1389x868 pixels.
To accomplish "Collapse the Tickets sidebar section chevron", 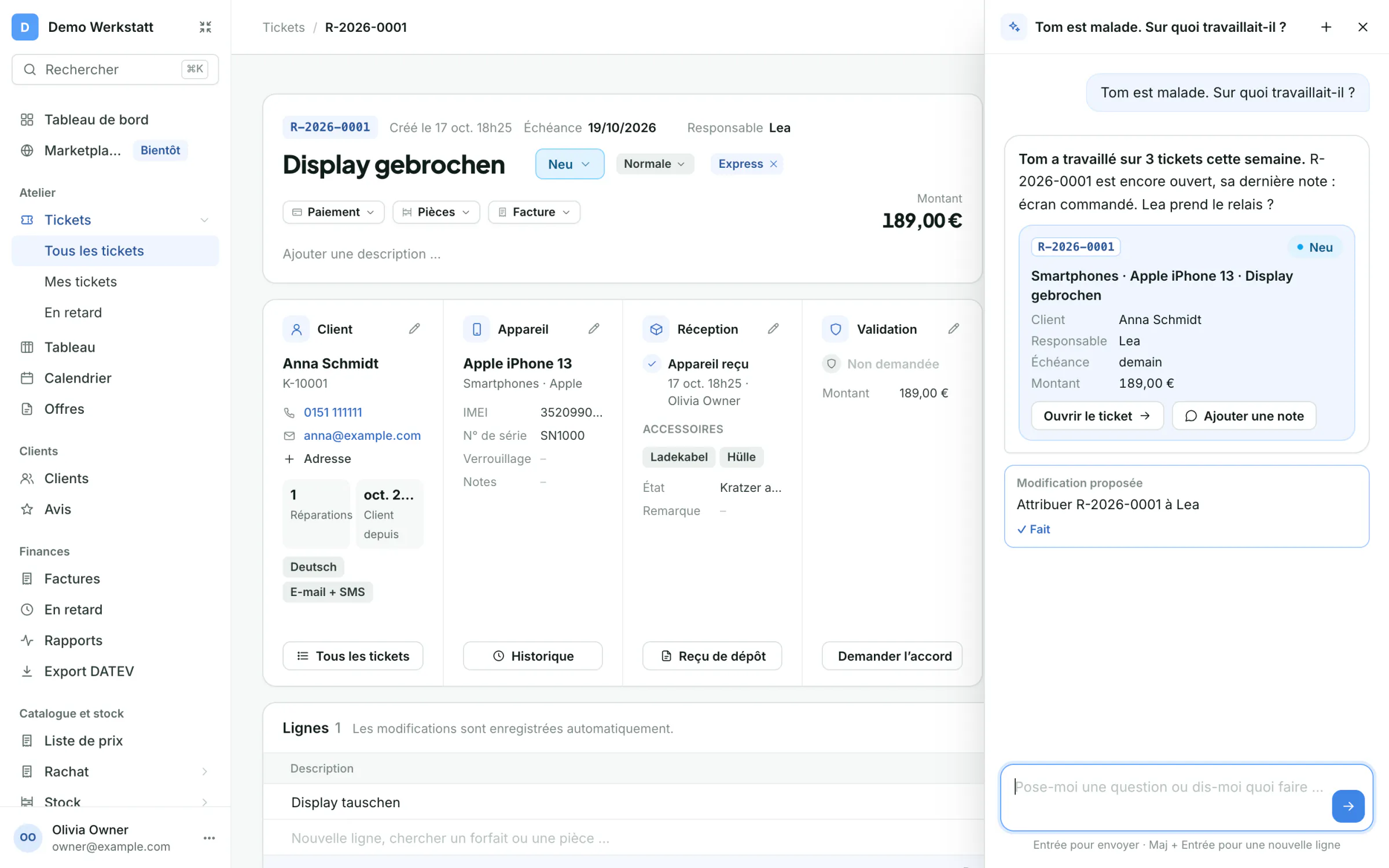I will click(204, 220).
